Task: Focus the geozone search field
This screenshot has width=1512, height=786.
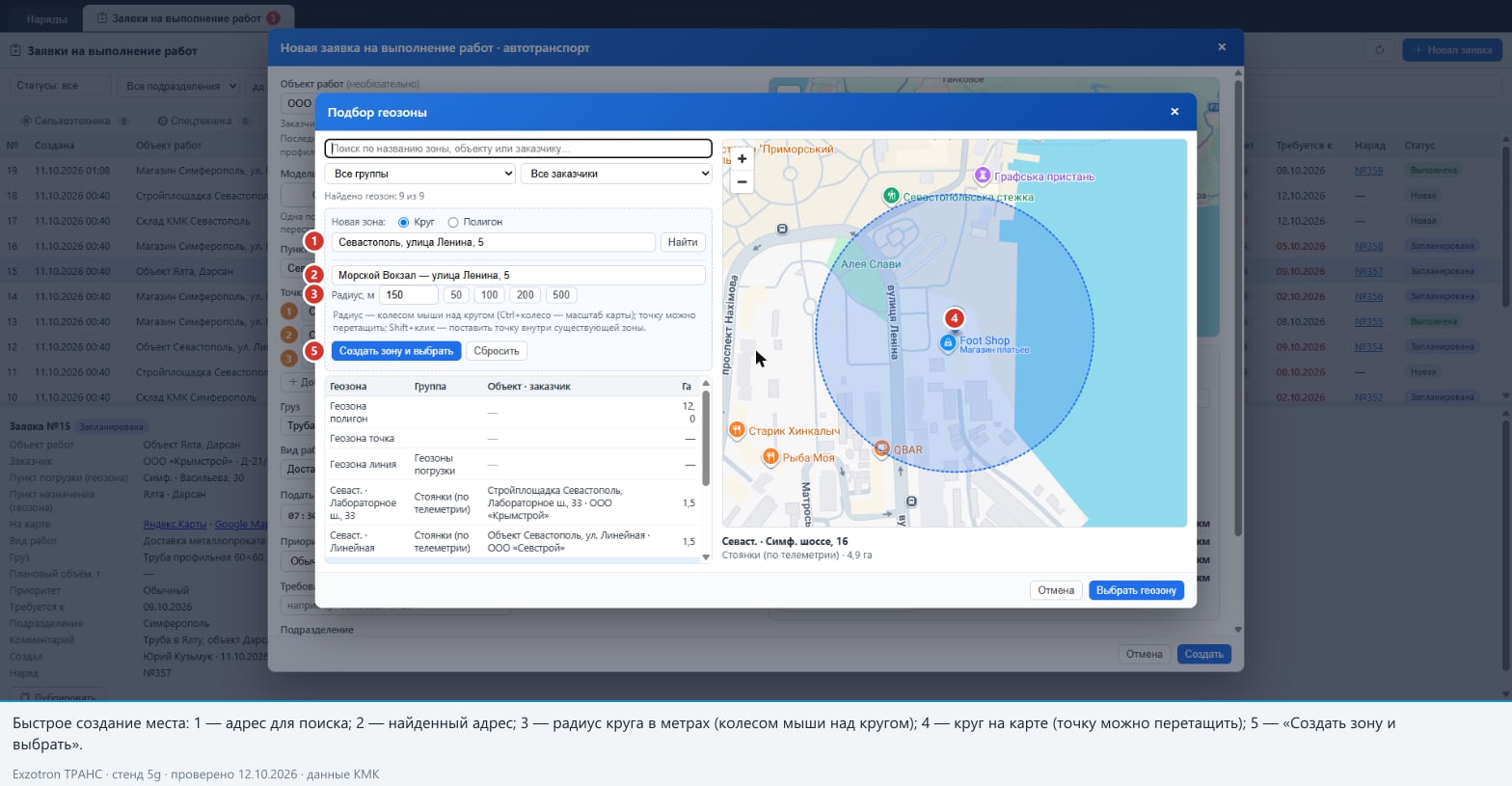Action: 519,149
